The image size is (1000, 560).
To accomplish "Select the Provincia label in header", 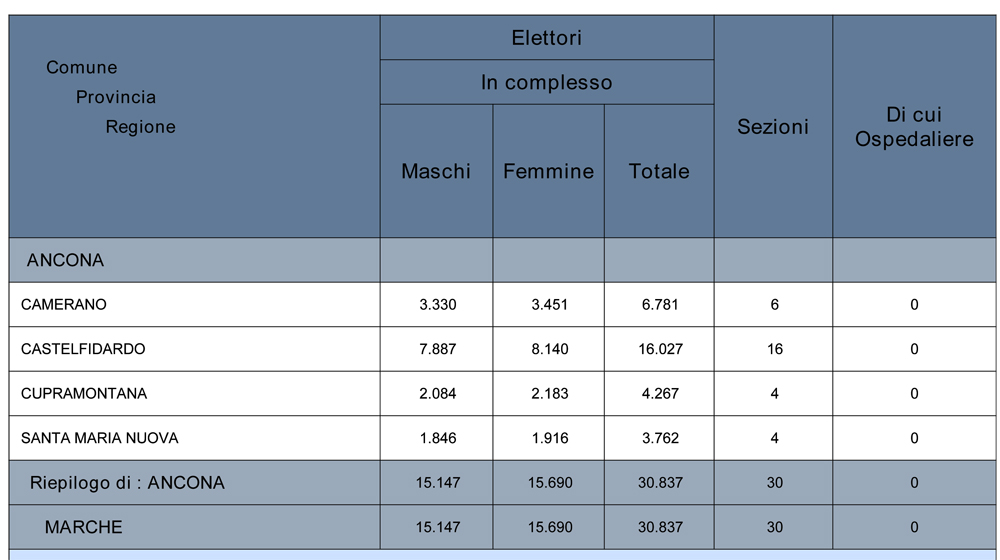I will coord(116,97).
